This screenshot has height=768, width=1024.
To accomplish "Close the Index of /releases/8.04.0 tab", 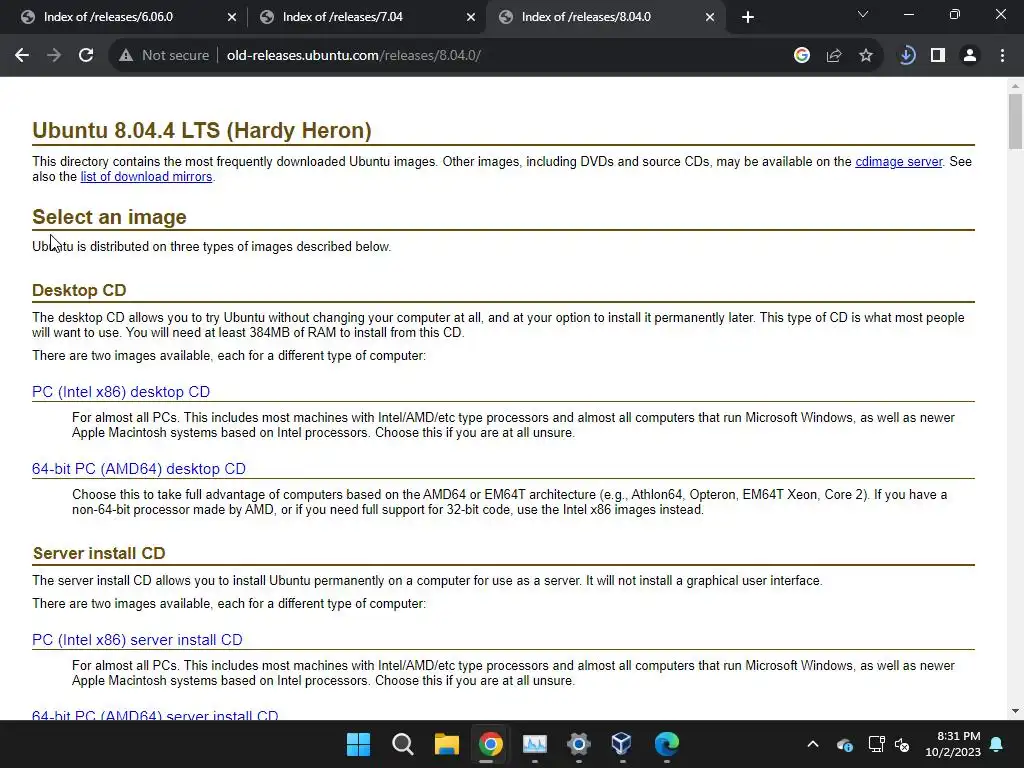I will [710, 17].
